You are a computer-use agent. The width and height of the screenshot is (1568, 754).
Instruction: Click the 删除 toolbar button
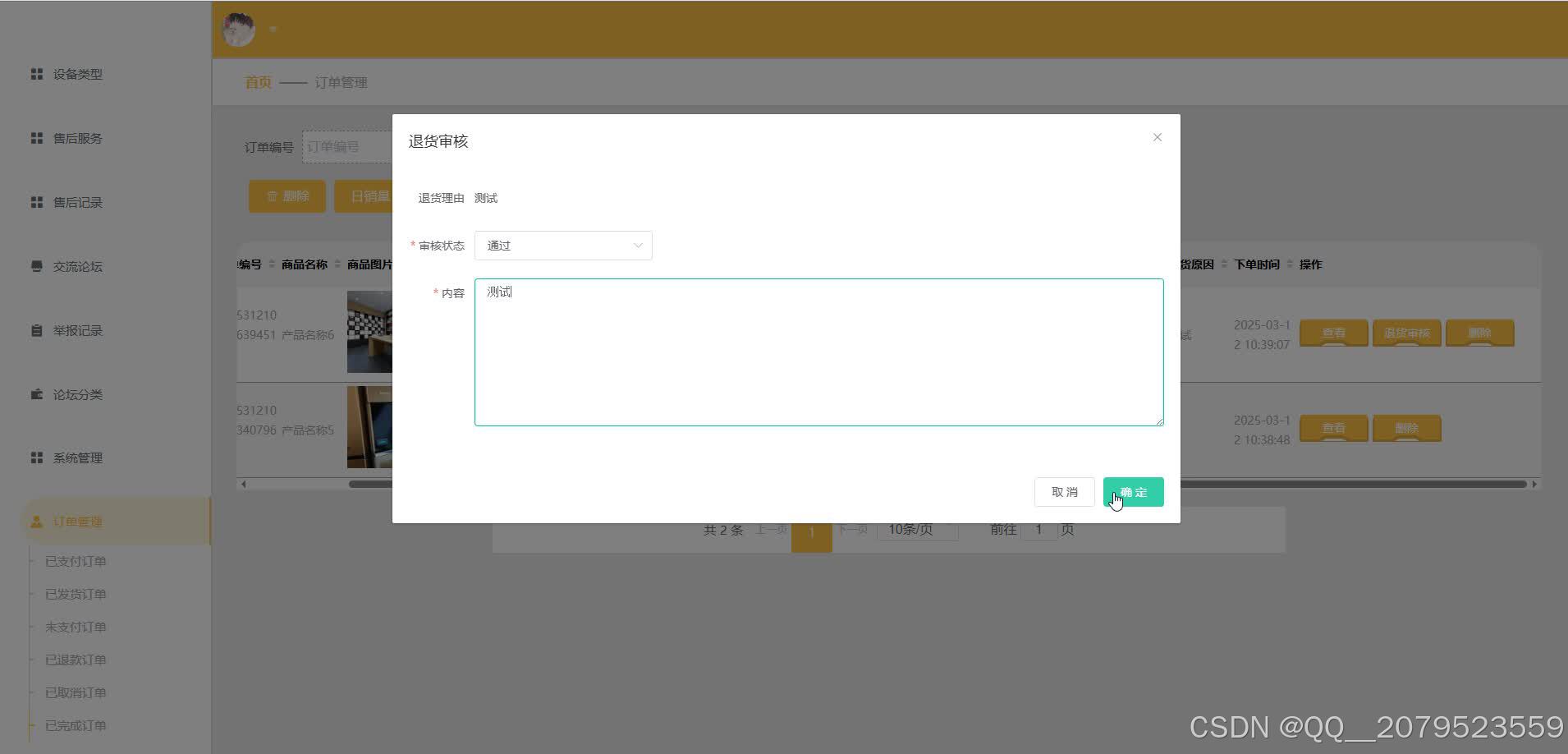(287, 196)
